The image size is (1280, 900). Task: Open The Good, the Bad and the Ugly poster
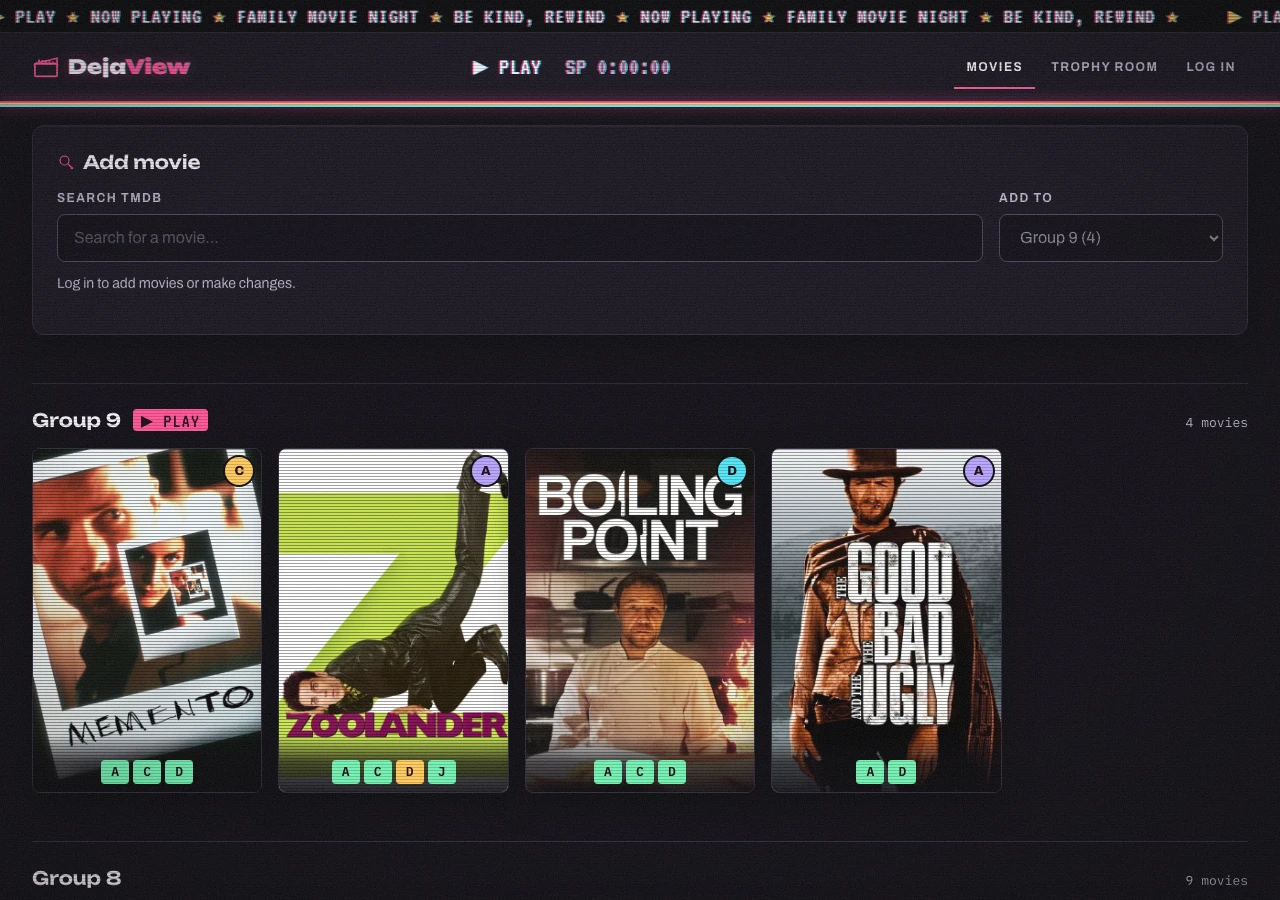[886, 620]
